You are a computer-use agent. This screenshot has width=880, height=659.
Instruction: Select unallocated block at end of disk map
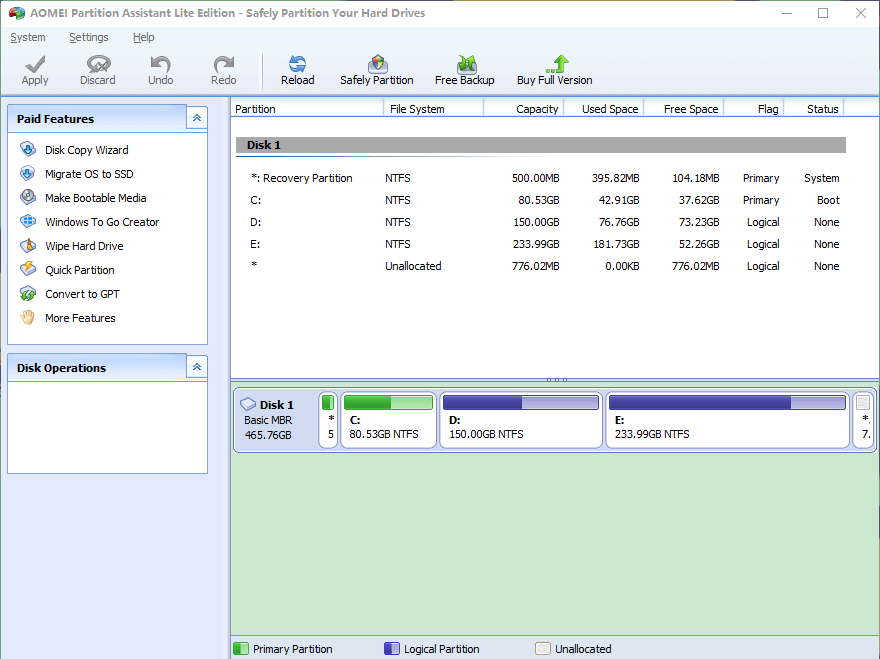click(x=863, y=420)
